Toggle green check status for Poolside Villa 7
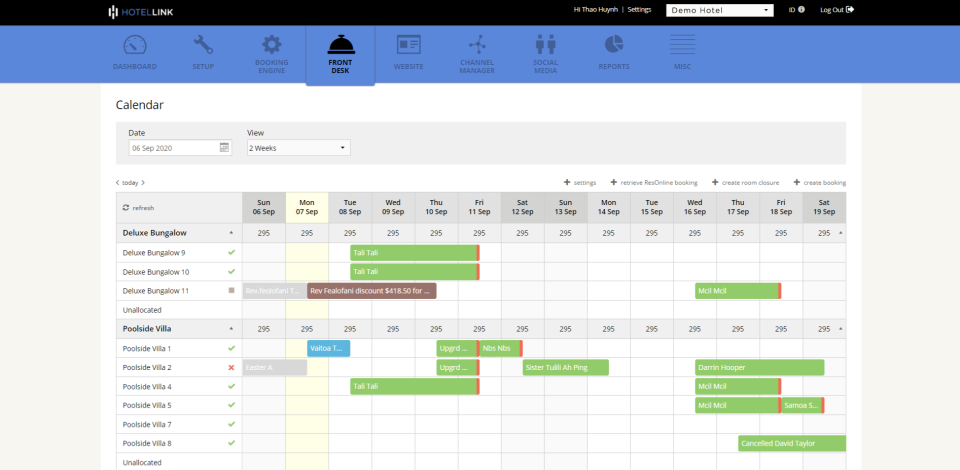960x470 pixels. [x=231, y=424]
